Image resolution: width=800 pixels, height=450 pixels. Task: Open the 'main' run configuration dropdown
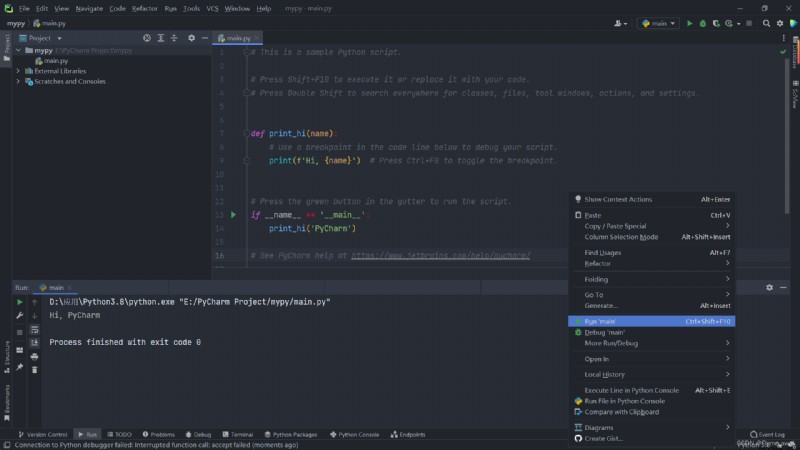(658, 23)
